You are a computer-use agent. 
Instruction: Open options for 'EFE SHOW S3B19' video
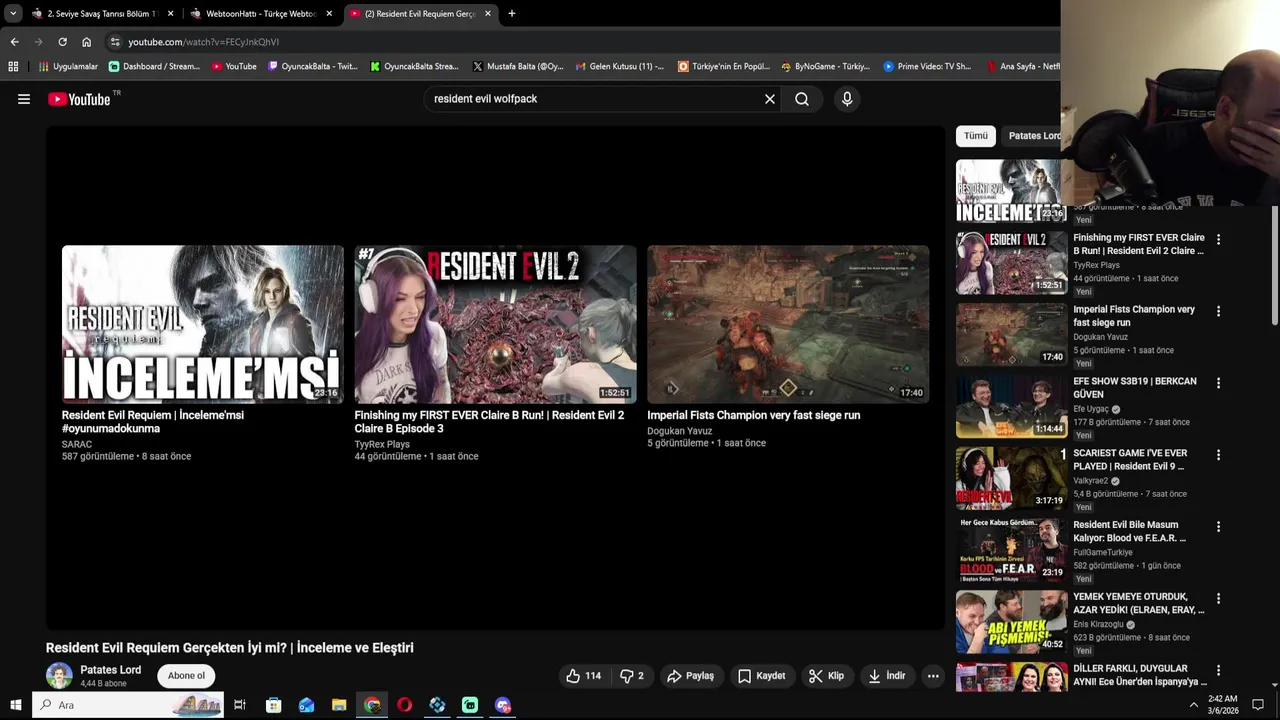click(1218, 383)
